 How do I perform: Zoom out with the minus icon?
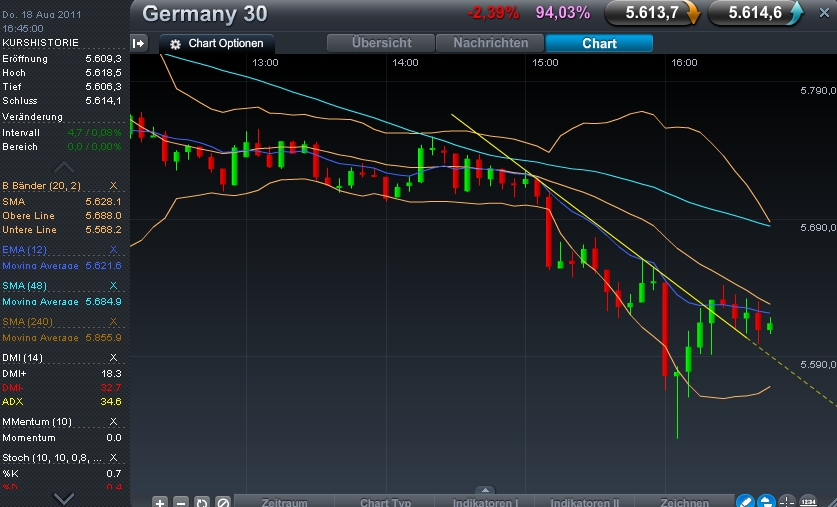[x=181, y=502]
